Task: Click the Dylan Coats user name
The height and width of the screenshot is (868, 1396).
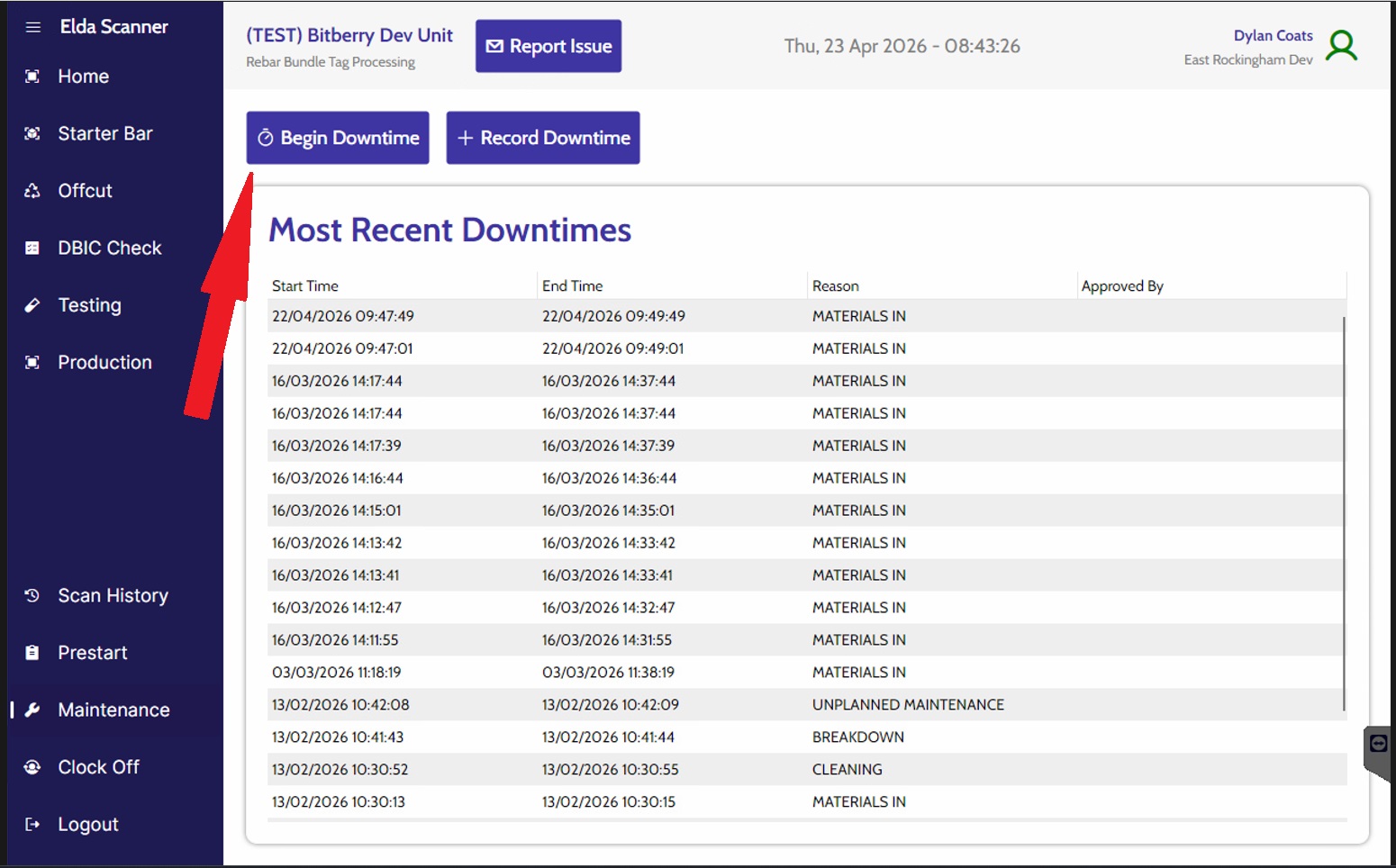Action: 1273,35
